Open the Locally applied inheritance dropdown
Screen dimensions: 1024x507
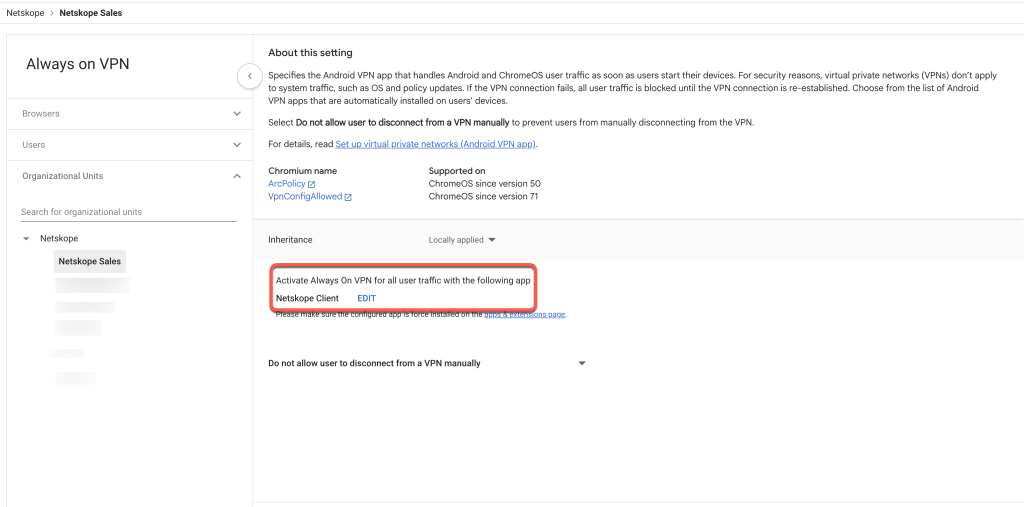pyautogui.click(x=462, y=240)
